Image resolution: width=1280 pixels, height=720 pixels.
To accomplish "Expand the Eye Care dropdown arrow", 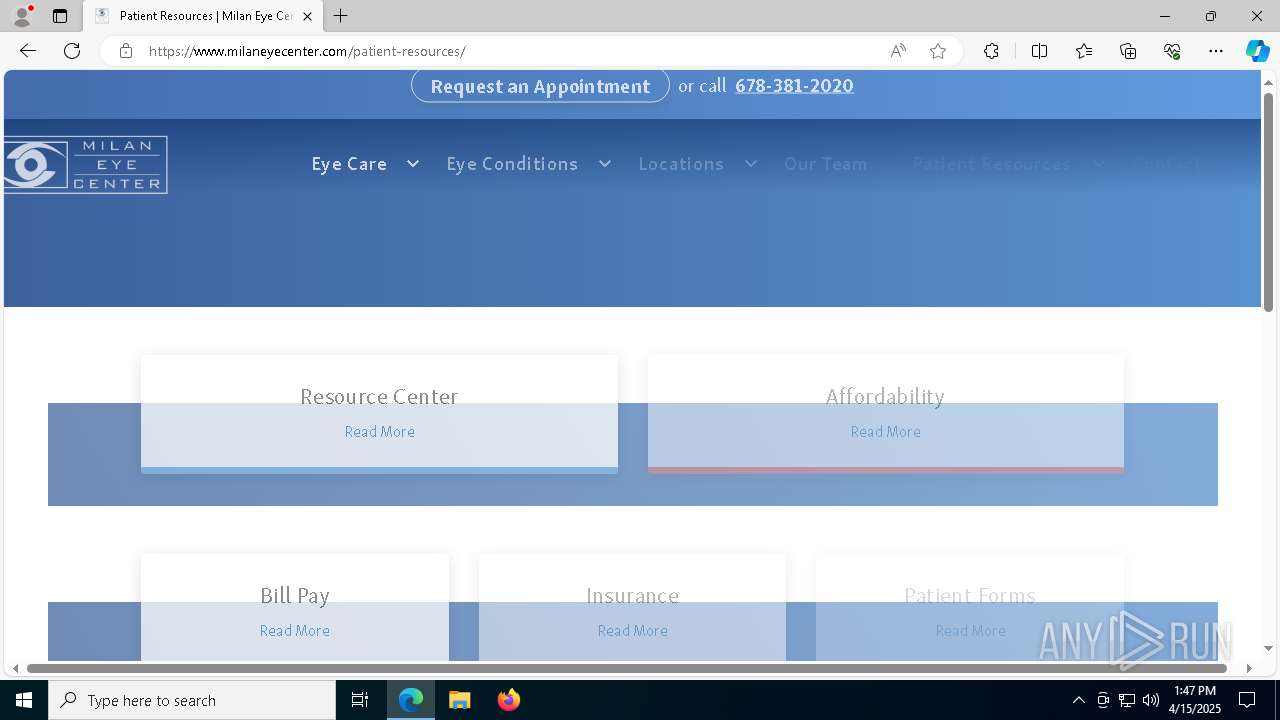I will point(412,164).
